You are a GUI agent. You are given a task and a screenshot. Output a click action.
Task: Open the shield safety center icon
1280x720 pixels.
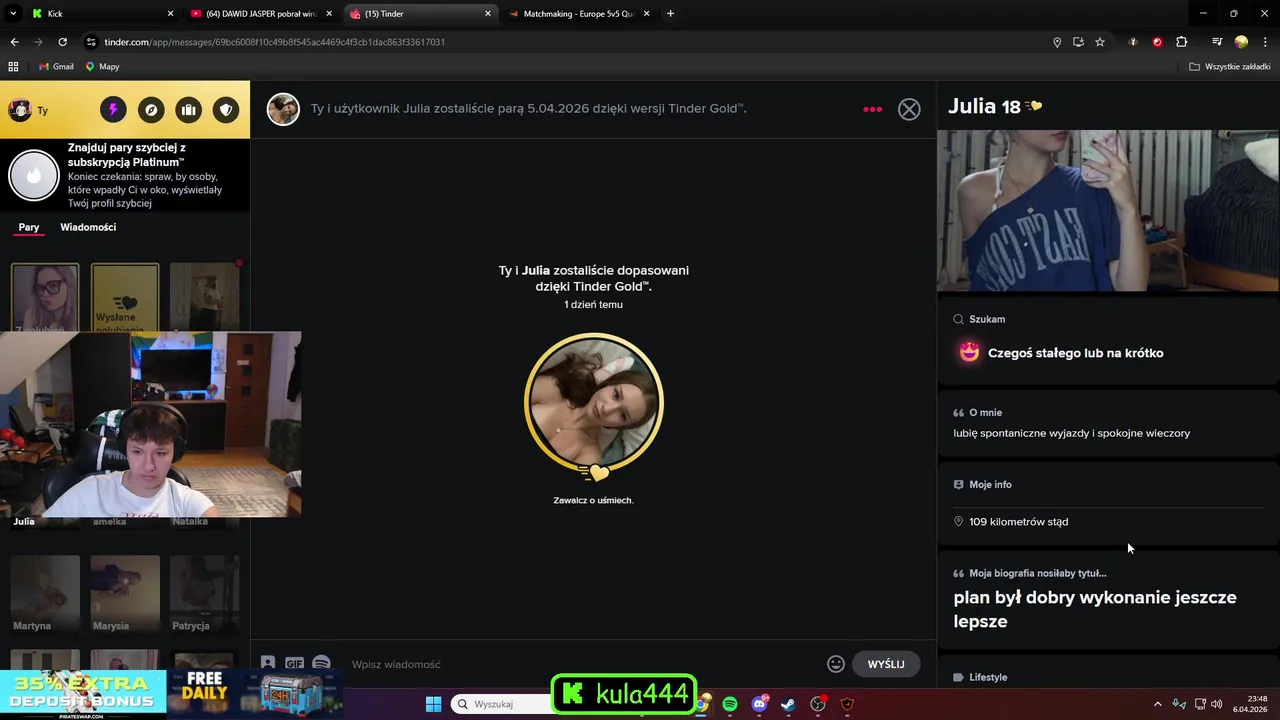click(x=226, y=110)
